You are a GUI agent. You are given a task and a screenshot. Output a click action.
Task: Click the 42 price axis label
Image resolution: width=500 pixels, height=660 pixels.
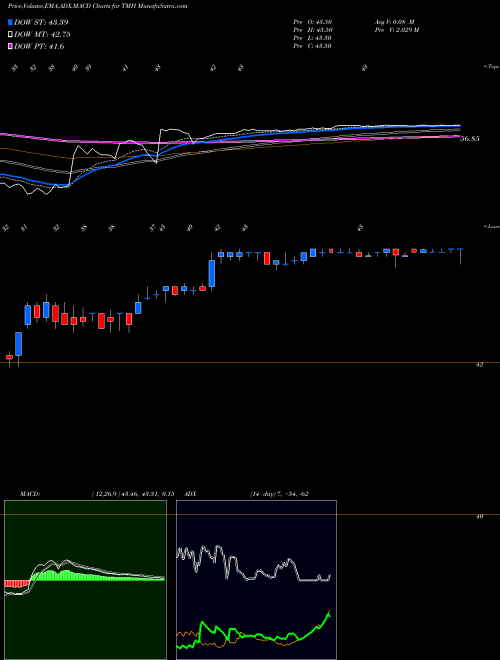[x=479, y=365]
